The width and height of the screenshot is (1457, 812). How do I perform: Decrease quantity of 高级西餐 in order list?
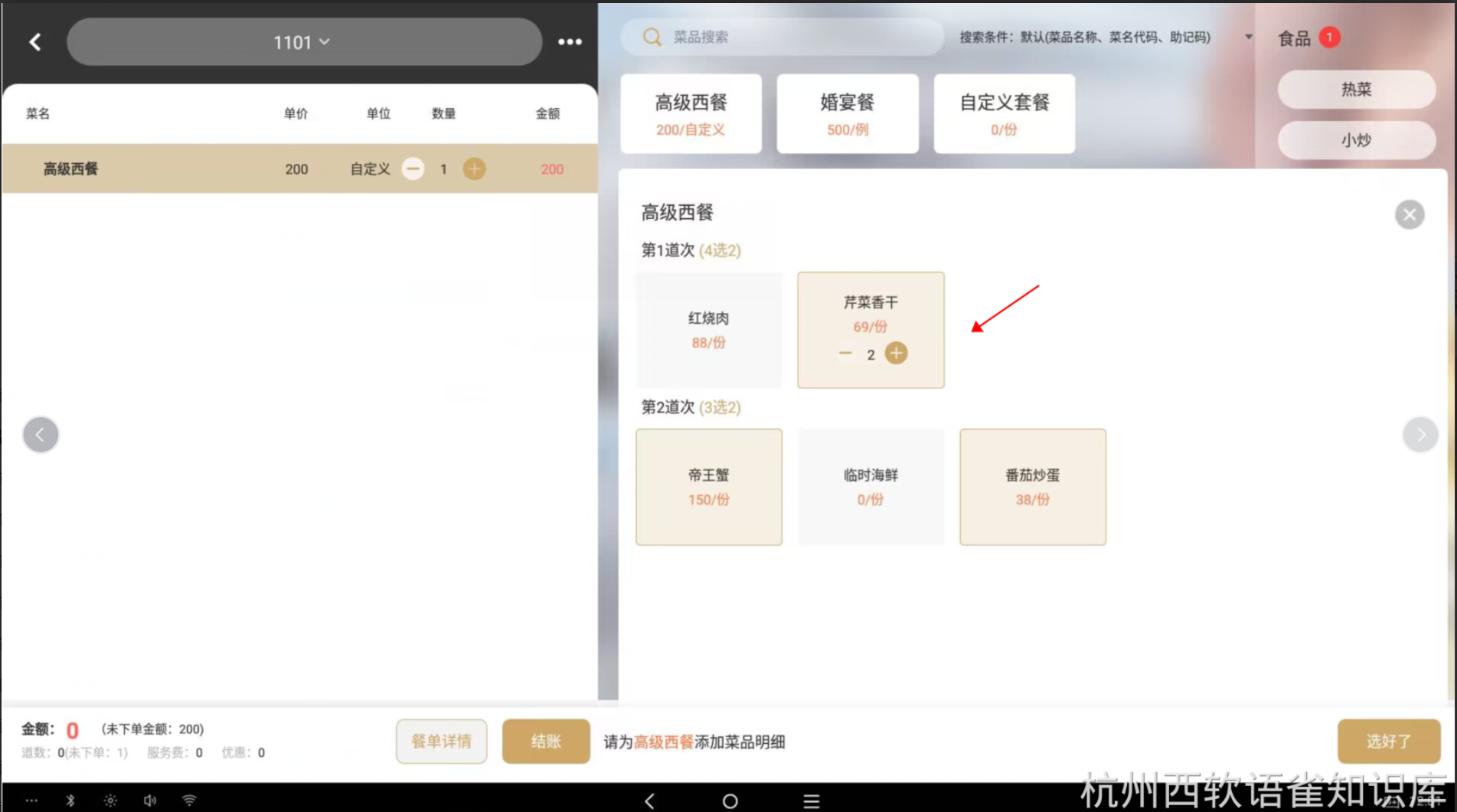[413, 169]
